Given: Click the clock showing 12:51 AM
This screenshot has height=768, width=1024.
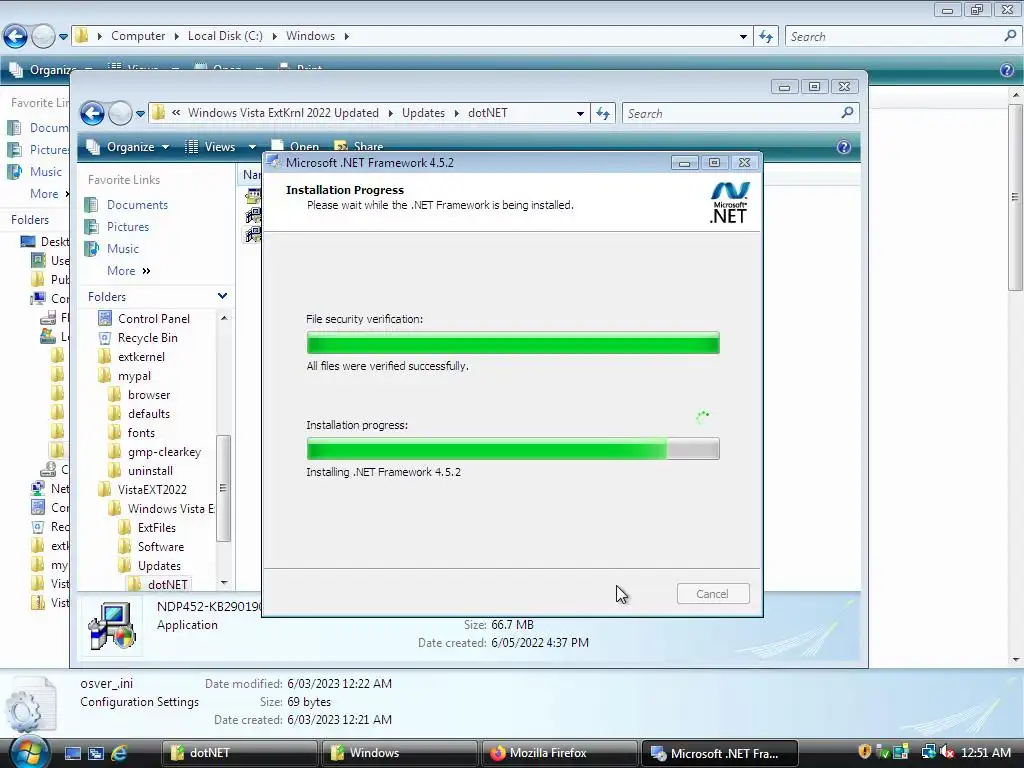Looking at the screenshot, I should pos(986,752).
